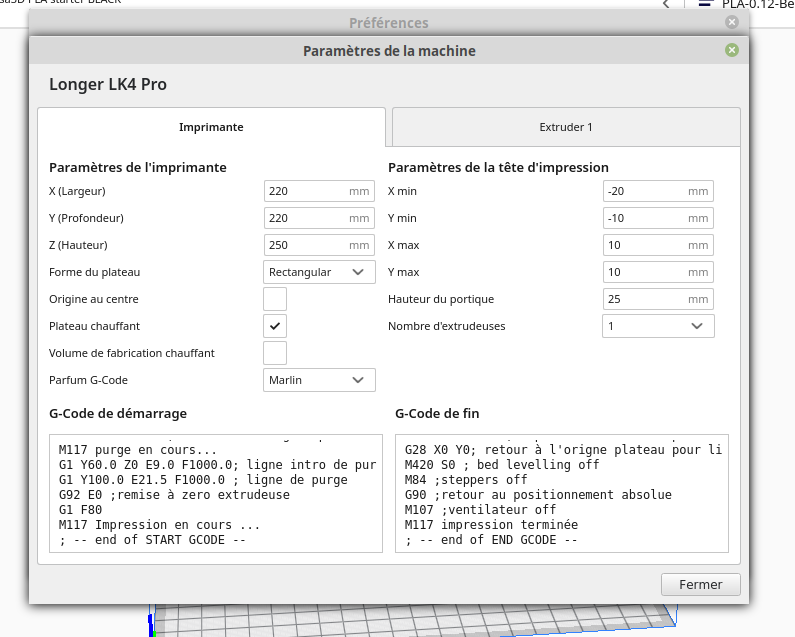Edit the Y (Profondeur) value field
This screenshot has height=637, width=795.
[319, 218]
